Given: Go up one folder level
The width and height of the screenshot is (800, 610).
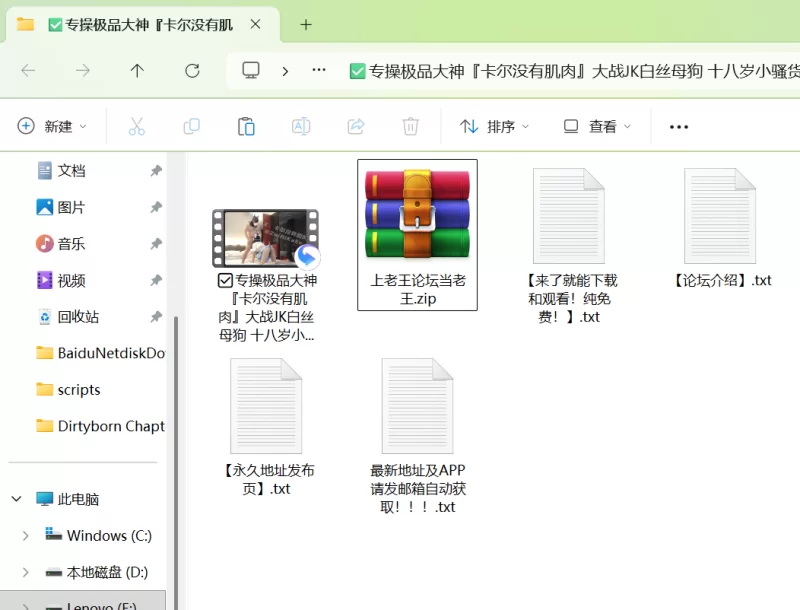Looking at the screenshot, I should (x=137, y=70).
